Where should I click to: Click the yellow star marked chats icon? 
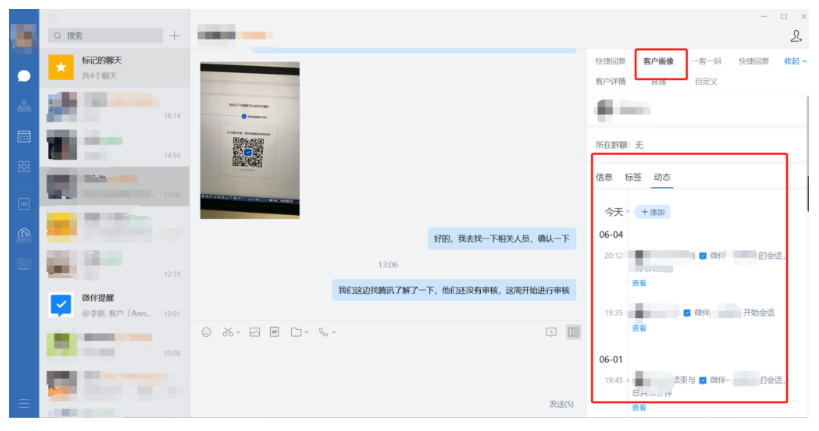(61, 67)
